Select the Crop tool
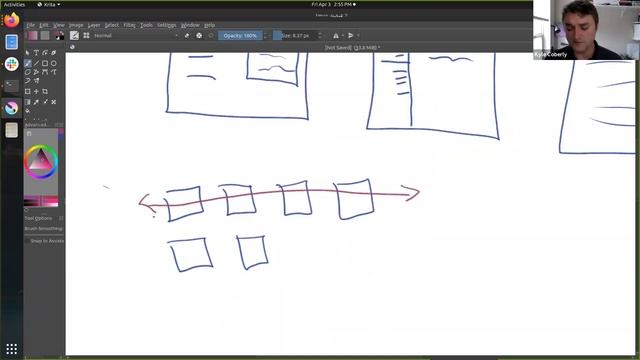640x360 pixels. coord(45,91)
